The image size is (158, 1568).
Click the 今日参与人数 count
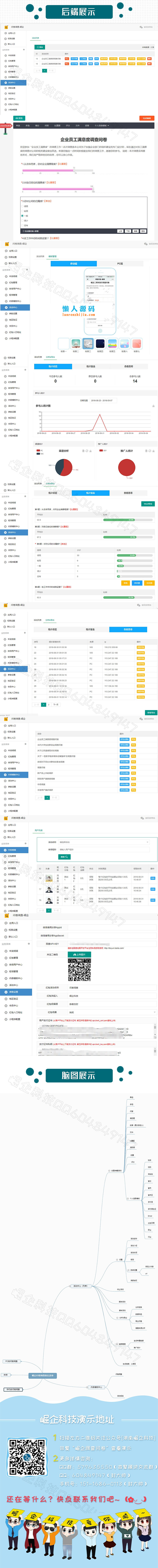tap(55, 381)
